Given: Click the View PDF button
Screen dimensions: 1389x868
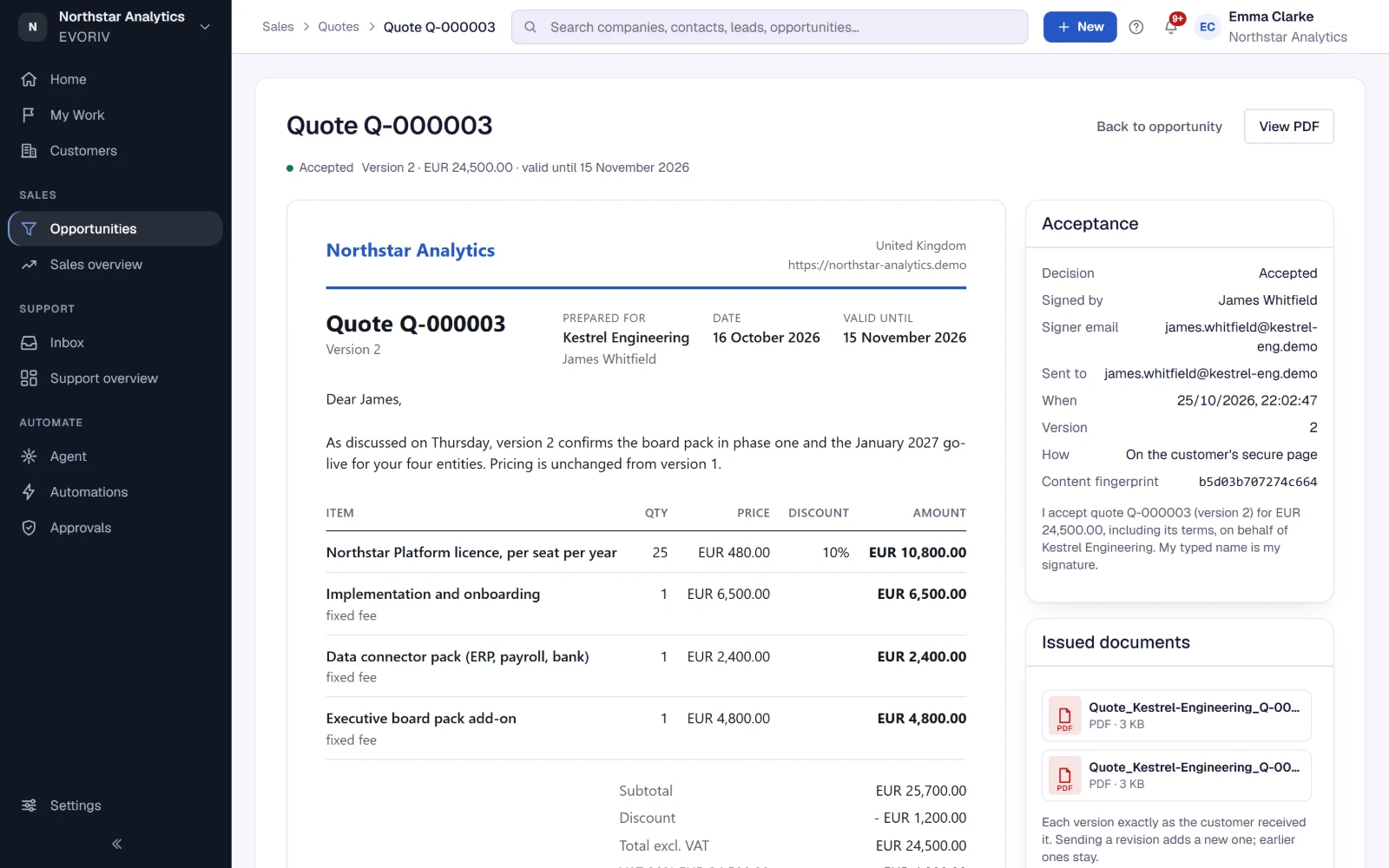Looking at the screenshot, I should (1288, 126).
